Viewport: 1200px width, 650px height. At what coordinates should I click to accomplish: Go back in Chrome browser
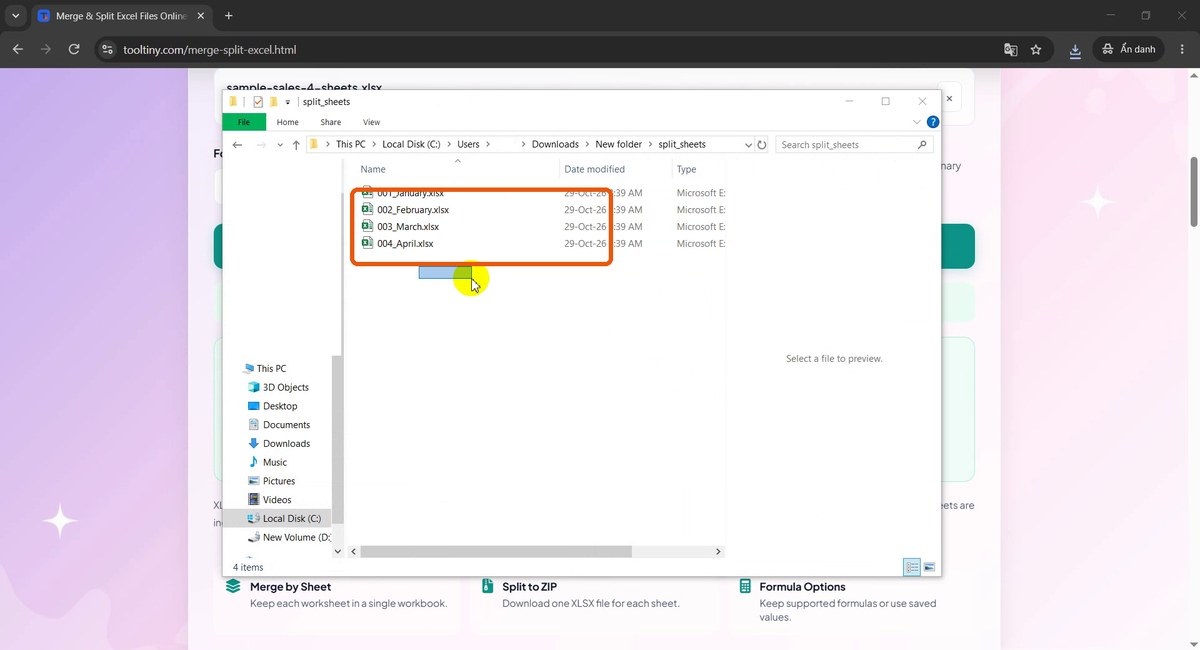point(18,49)
